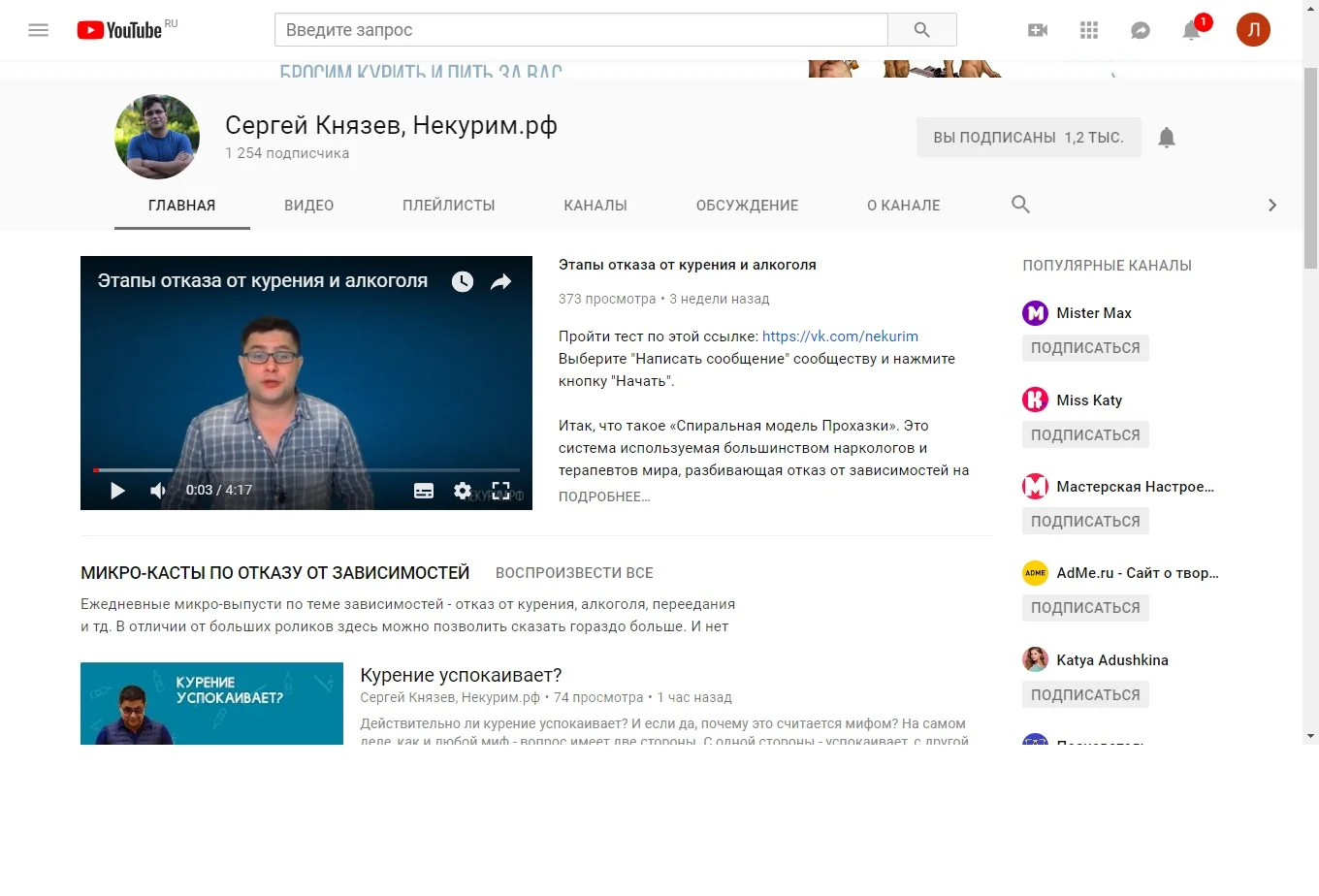
Task: Open the Katya Adushkina channel name
Action: click(x=1112, y=660)
